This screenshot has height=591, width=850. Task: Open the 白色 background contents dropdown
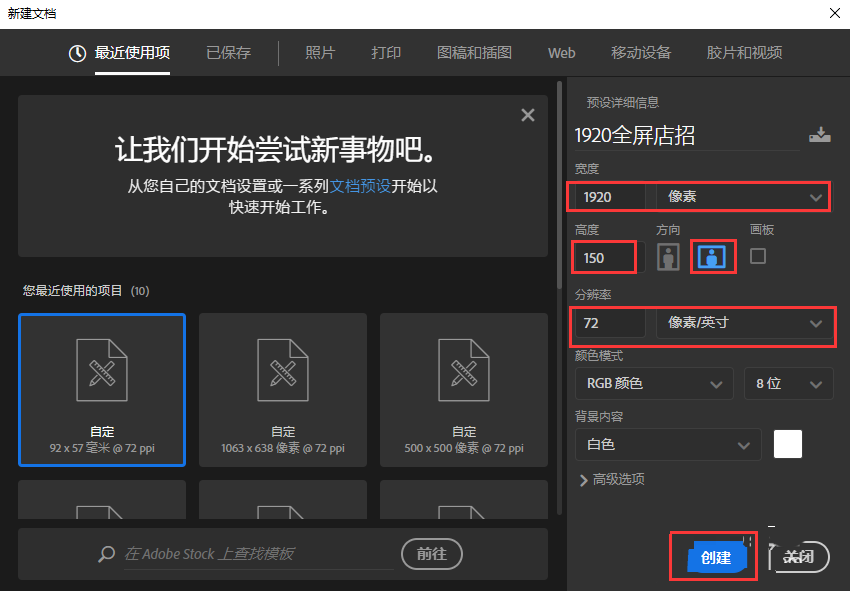[667, 444]
